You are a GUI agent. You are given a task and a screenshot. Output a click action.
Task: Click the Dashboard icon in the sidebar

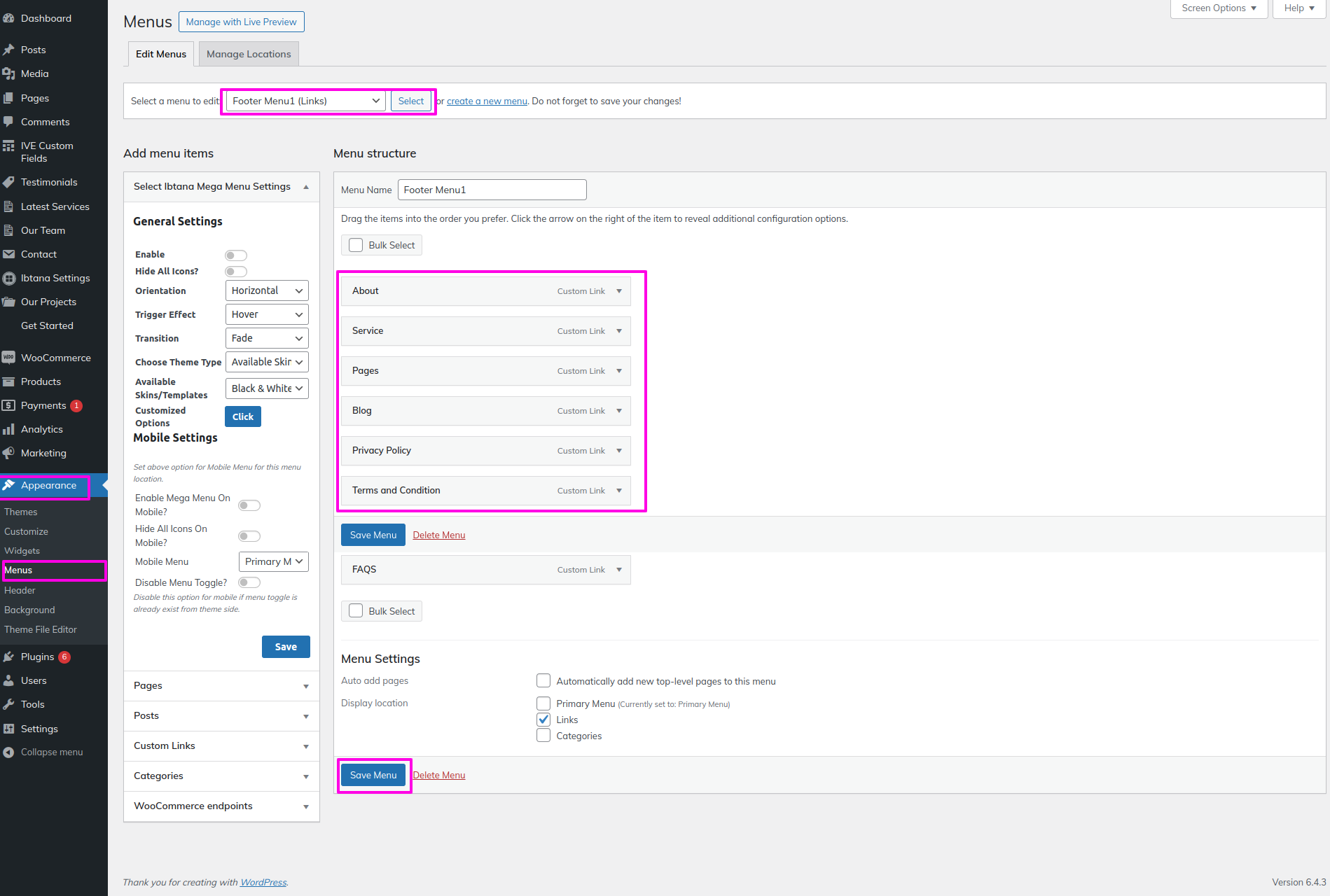(8, 19)
